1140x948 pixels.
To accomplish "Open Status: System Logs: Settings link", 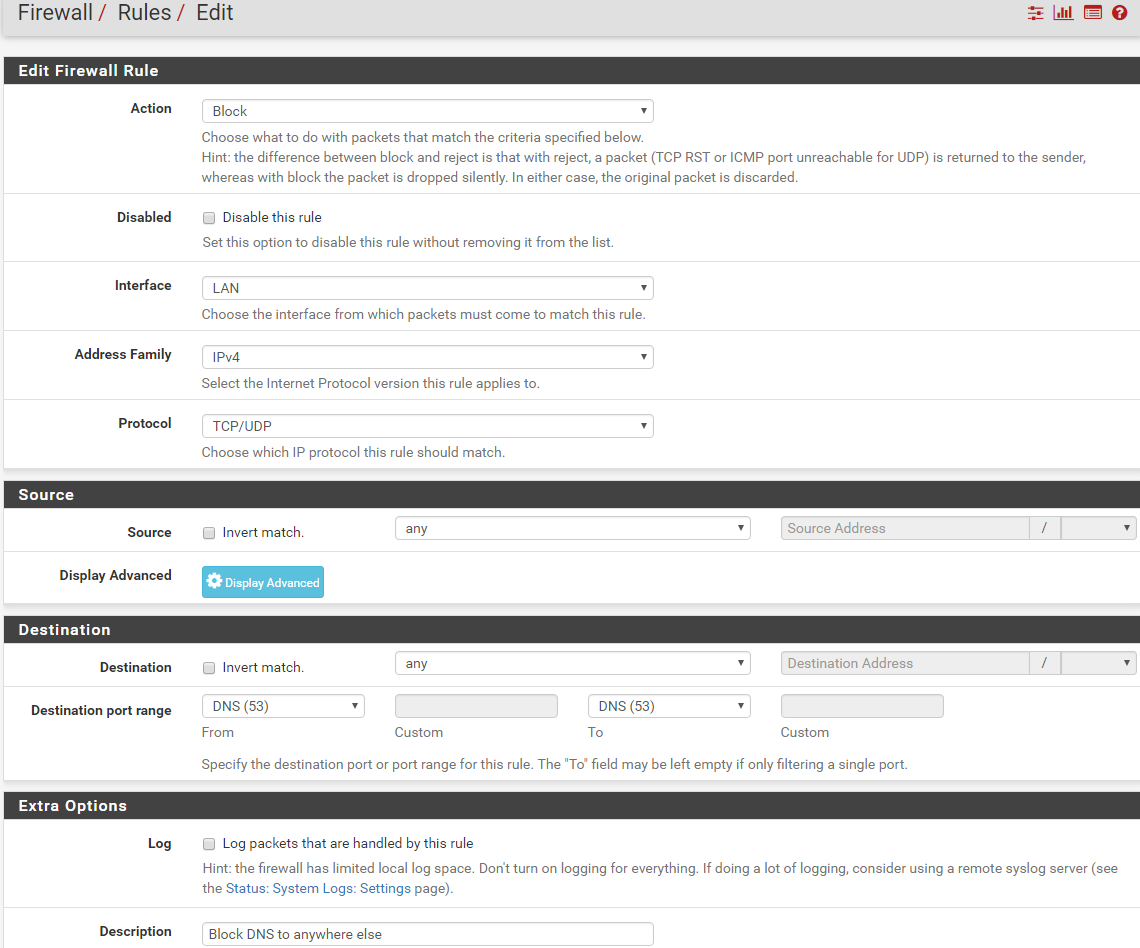I will [318, 888].
